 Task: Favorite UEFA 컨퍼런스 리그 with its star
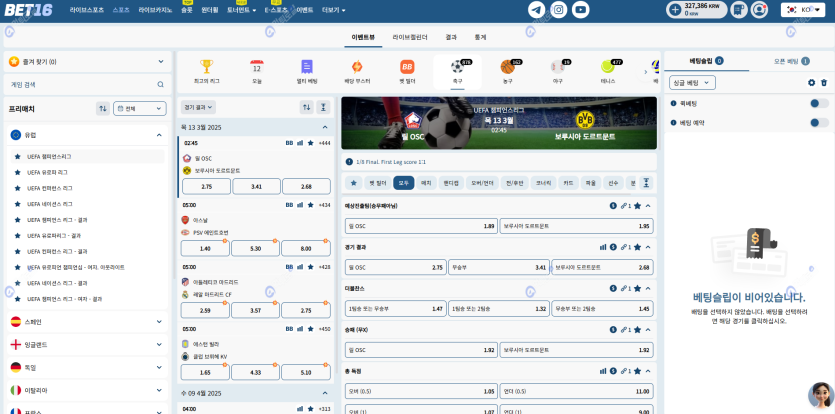(x=18, y=188)
